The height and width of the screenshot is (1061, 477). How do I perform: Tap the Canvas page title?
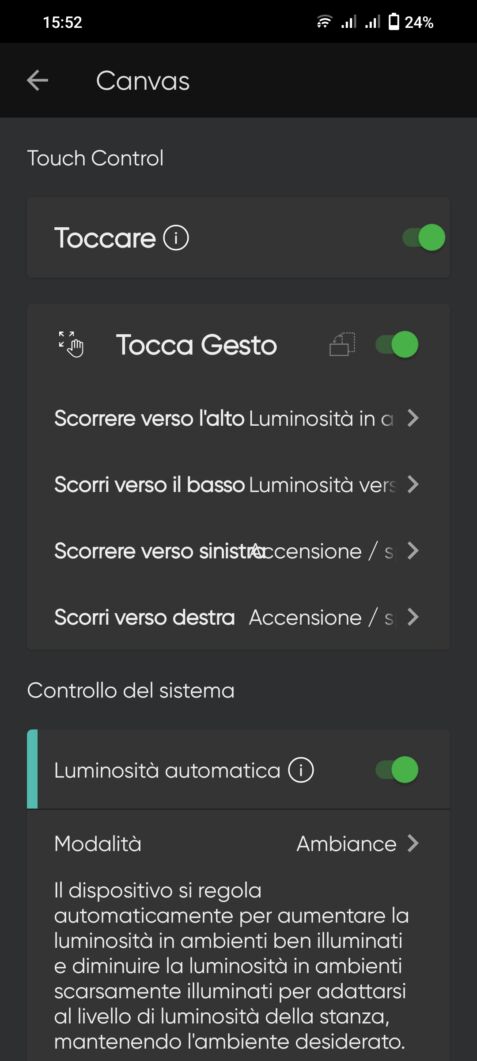click(143, 81)
